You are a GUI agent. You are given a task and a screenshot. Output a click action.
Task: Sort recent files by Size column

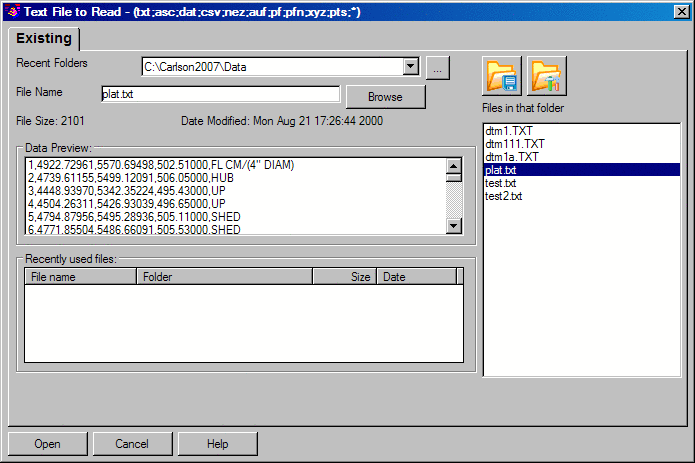pos(345,277)
